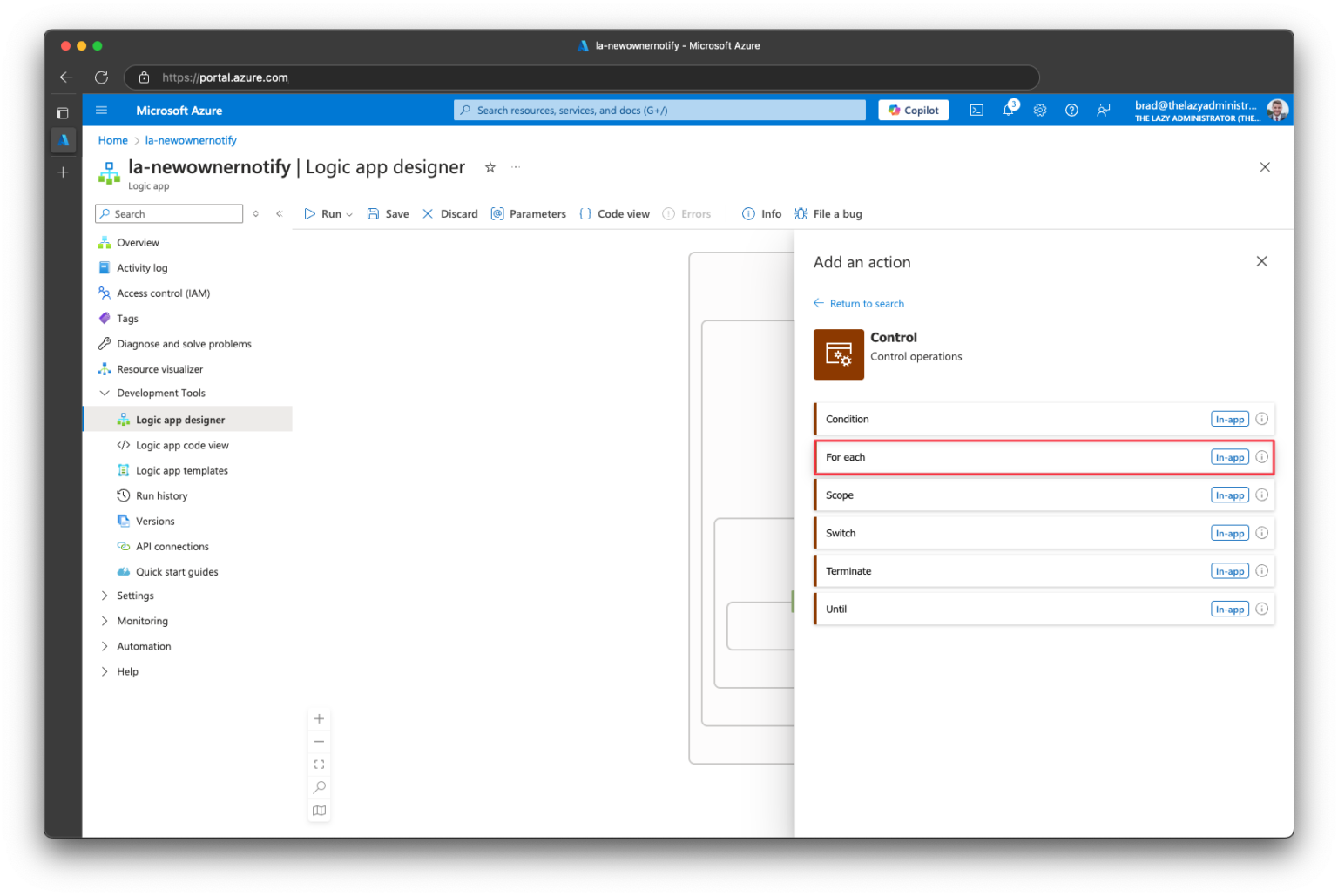Show info for the Scope action

click(x=1261, y=495)
